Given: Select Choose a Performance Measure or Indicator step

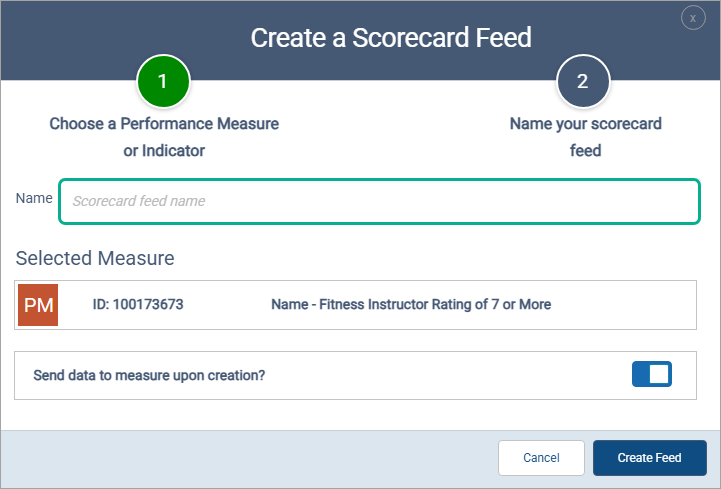Looking at the screenshot, I should tap(164, 137).
